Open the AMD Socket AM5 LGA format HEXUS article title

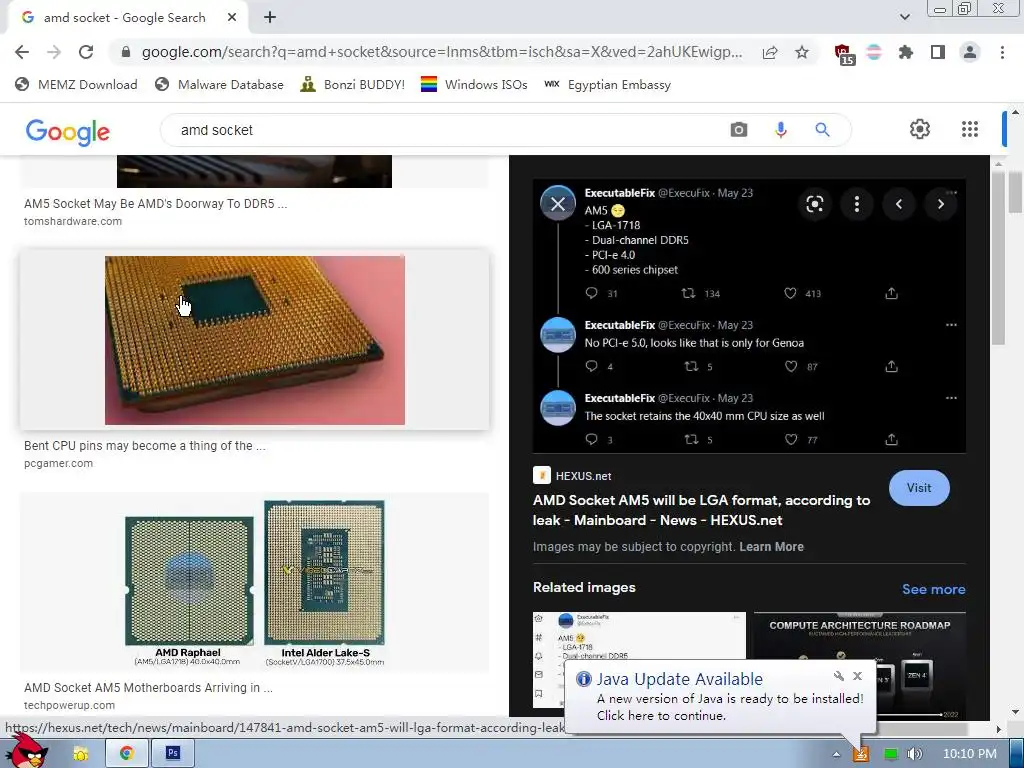[x=701, y=510]
